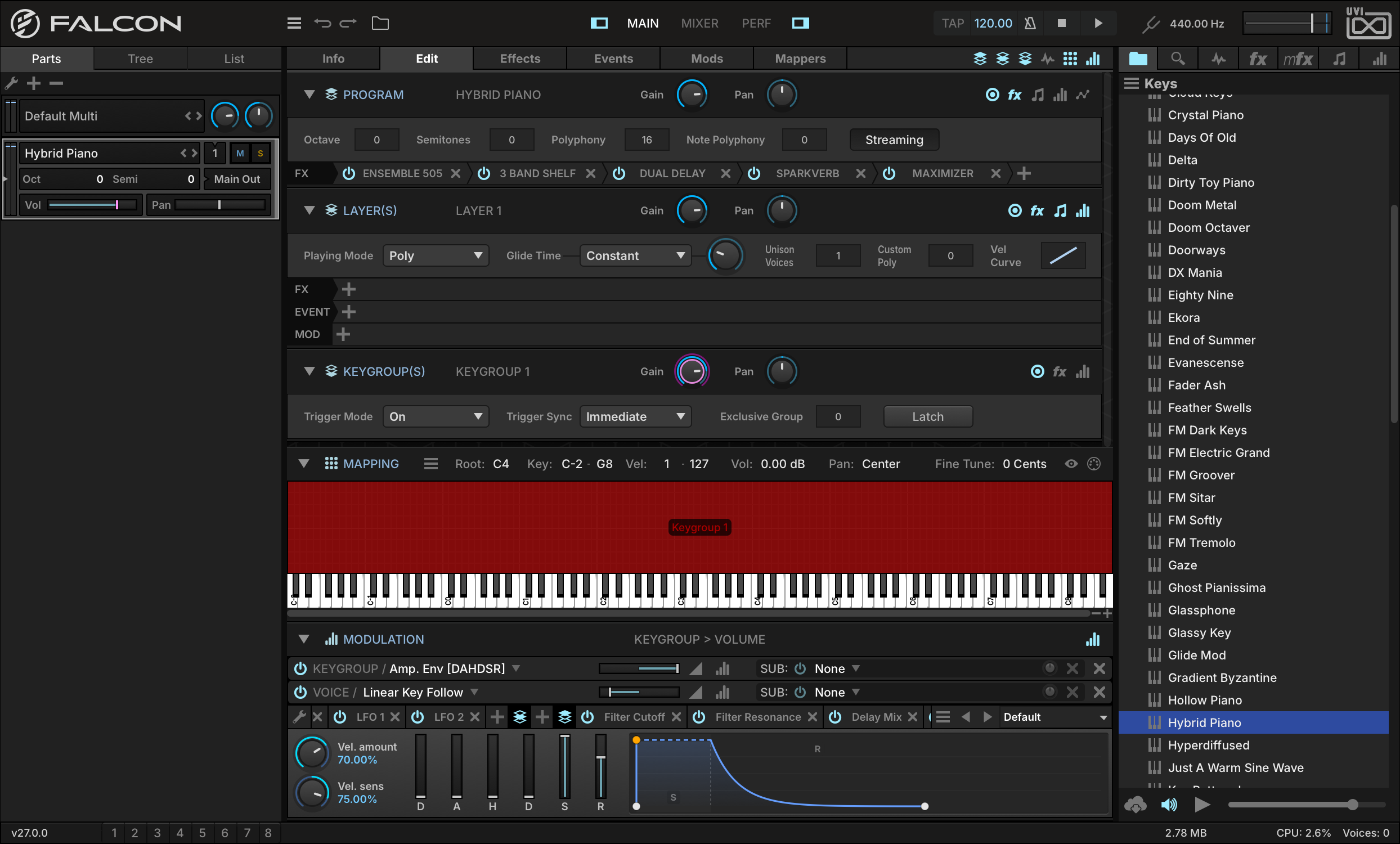This screenshot has width=1400, height=844.
Task: Click the transport play button
Action: coord(1098,23)
